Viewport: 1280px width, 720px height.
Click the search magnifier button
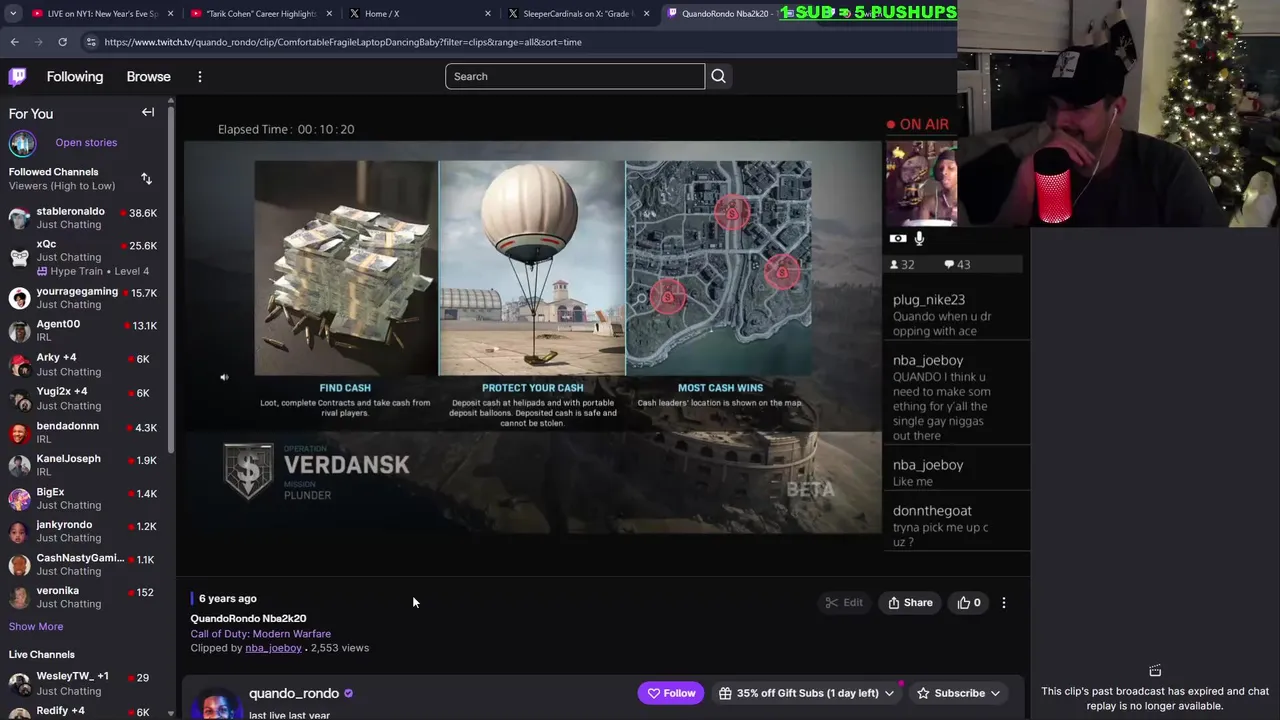[718, 76]
